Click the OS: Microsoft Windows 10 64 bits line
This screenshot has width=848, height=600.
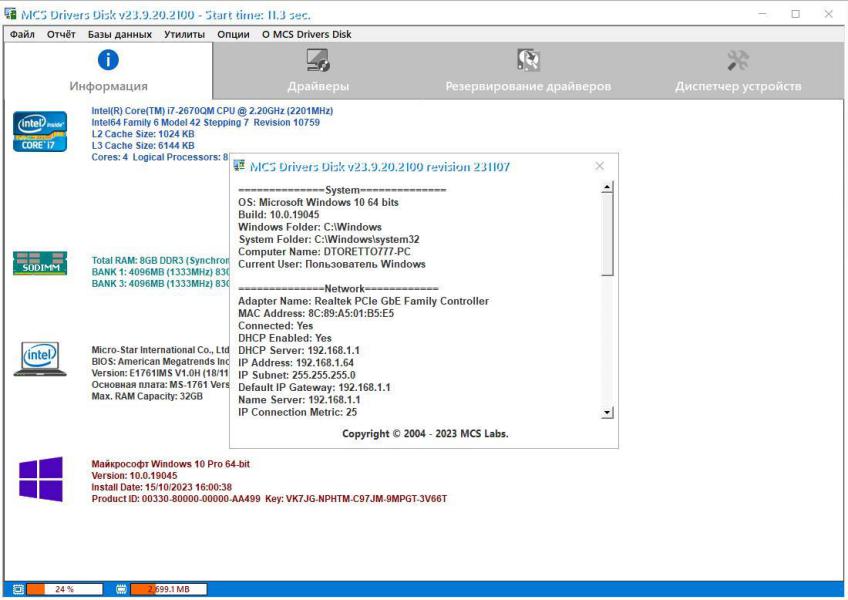318,202
